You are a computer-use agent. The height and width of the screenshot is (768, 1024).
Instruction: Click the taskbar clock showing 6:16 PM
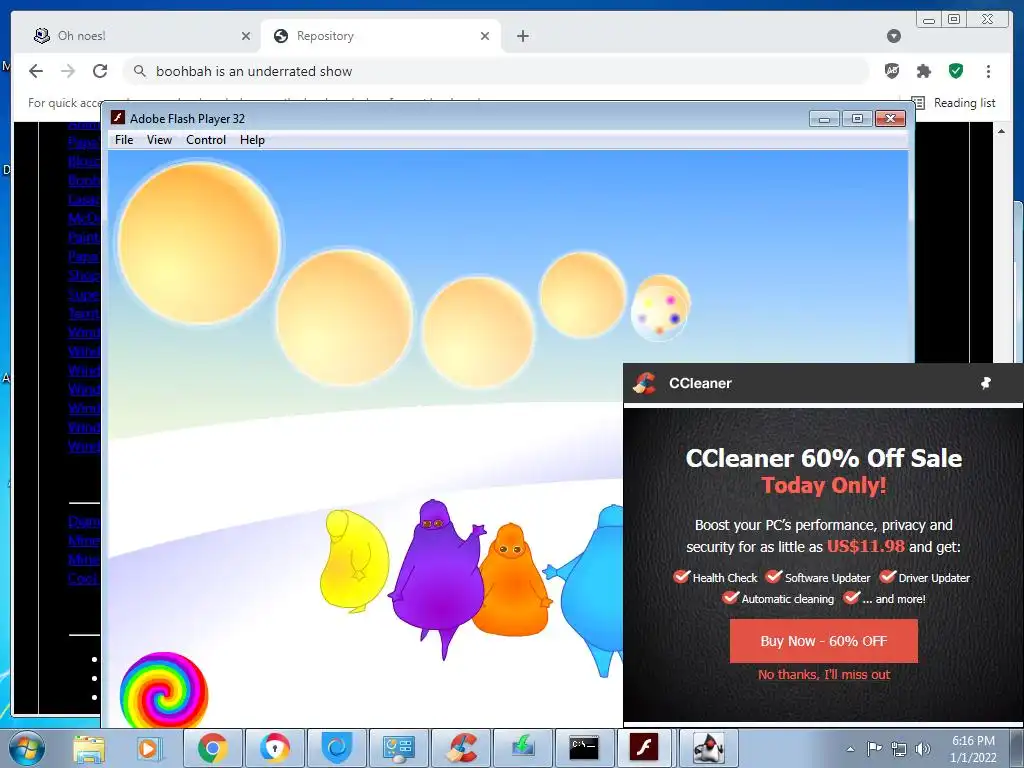(973, 749)
